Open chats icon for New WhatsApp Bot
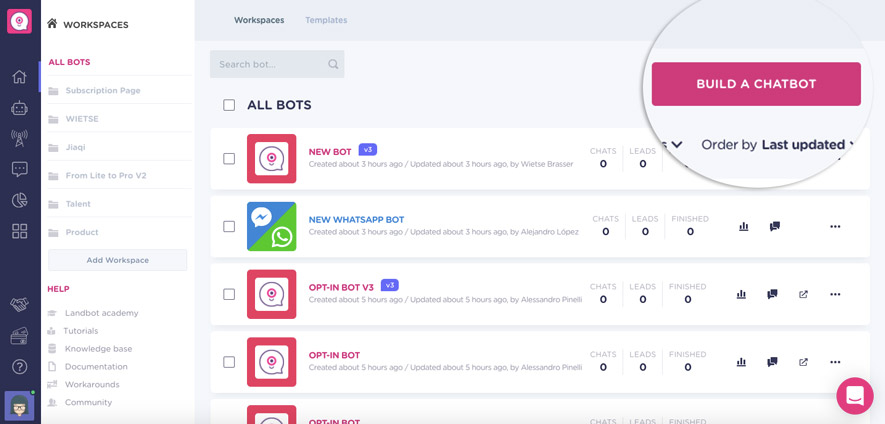885x424 pixels. (774, 226)
